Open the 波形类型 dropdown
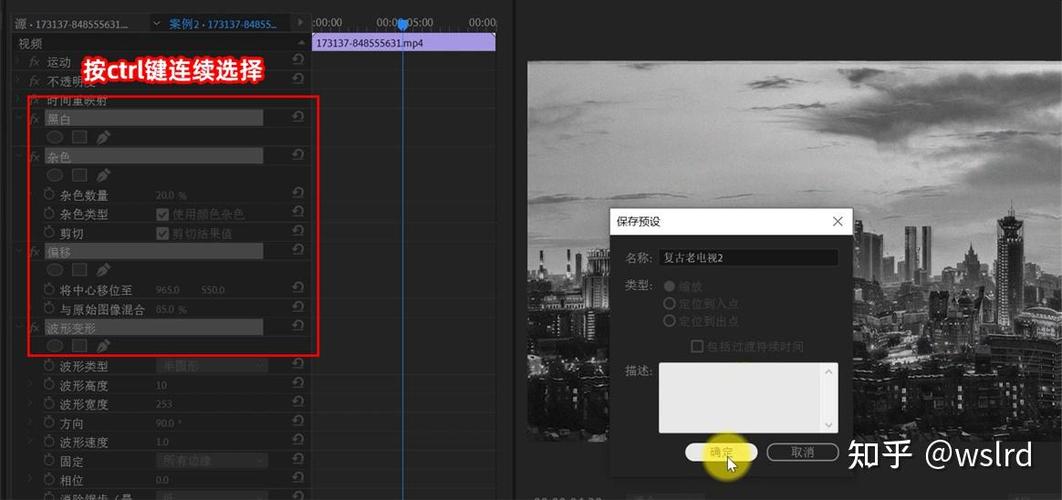The width and height of the screenshot is (1062, 500). point(212,366)
